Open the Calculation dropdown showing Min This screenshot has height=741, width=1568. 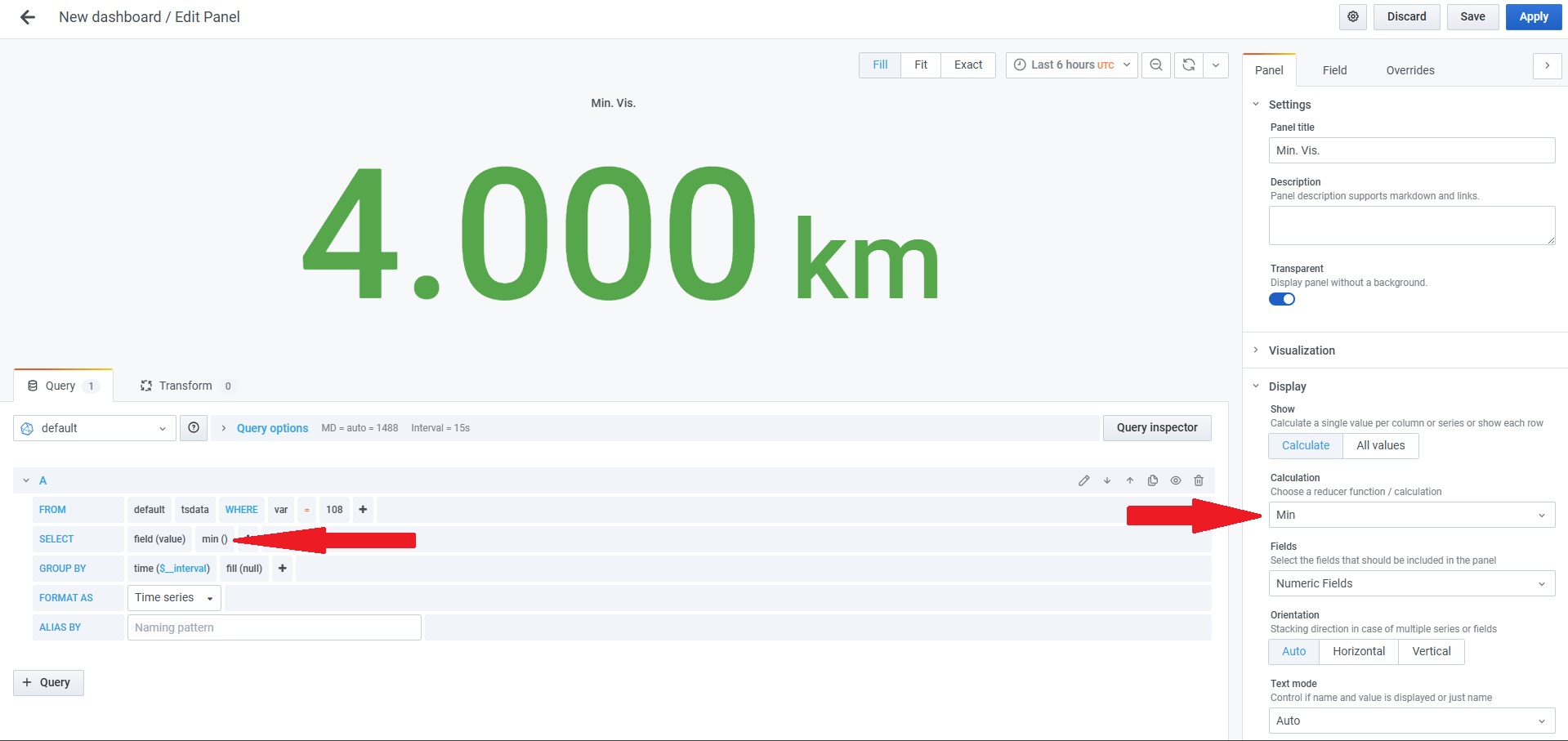[x=1410, y=515]
